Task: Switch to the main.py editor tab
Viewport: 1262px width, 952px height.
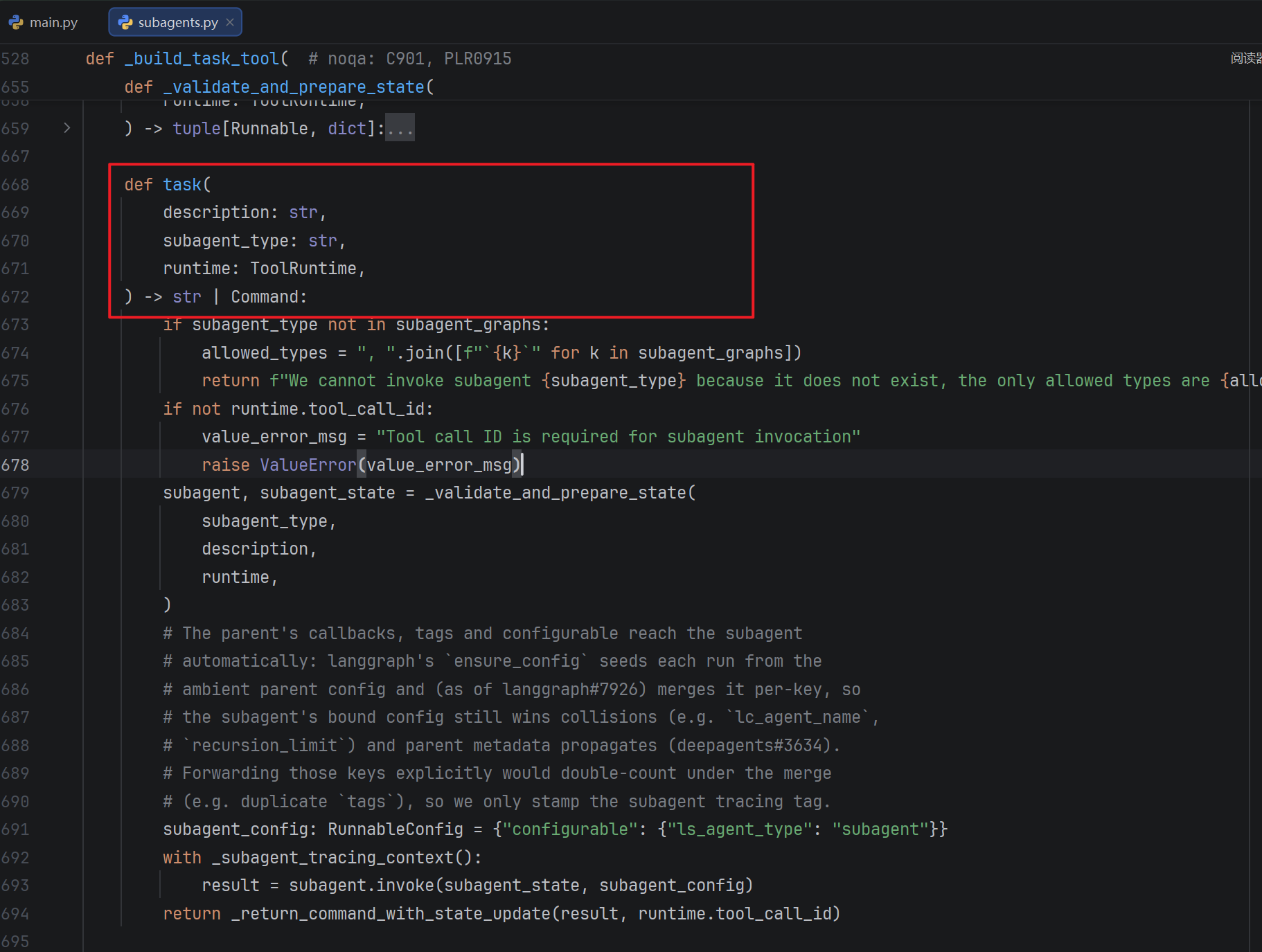Action: tap(44, 22)
